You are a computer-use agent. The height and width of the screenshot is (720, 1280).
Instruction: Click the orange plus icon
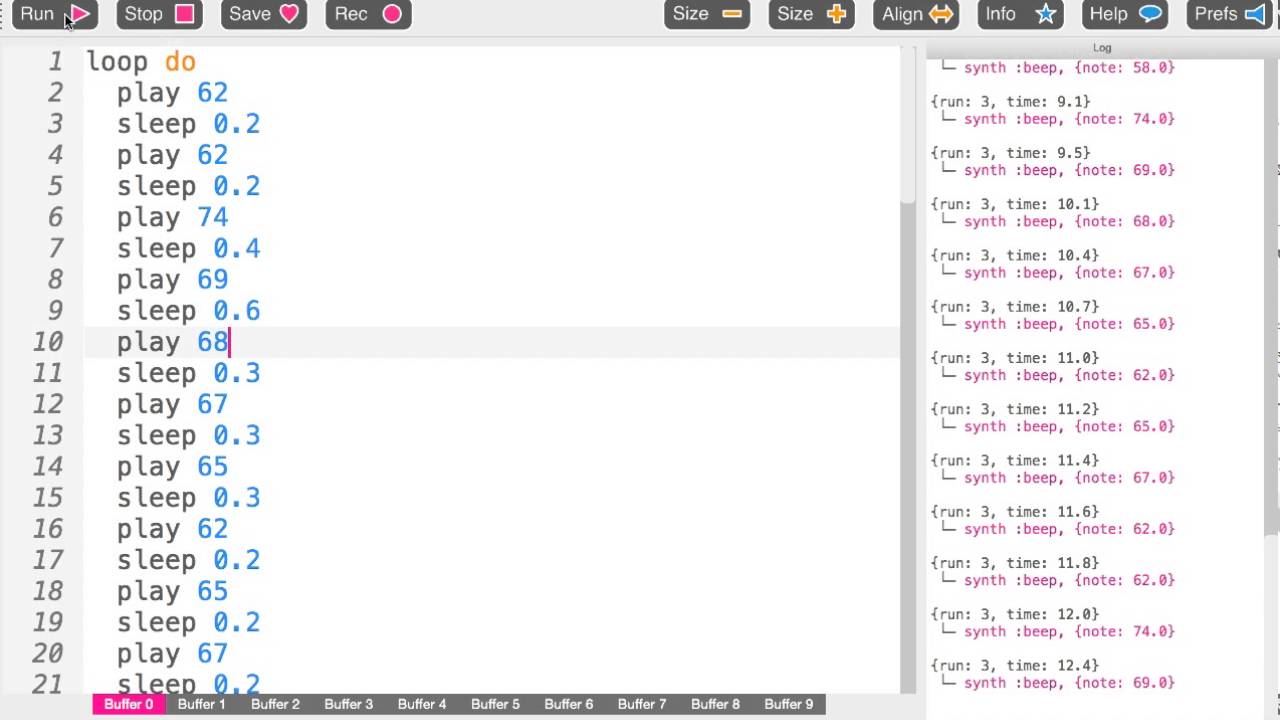tap(837, 14)
